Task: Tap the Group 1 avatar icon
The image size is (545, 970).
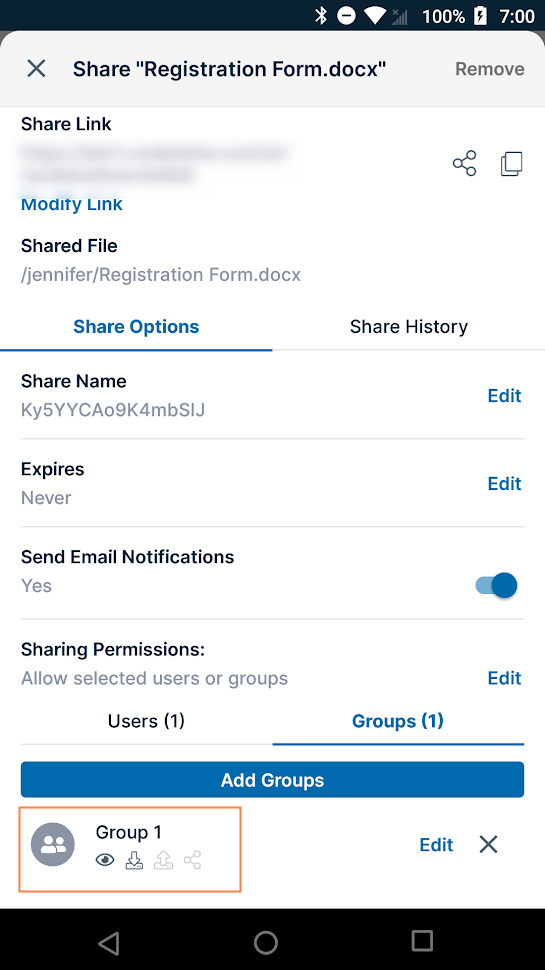Action: [53, 844]
